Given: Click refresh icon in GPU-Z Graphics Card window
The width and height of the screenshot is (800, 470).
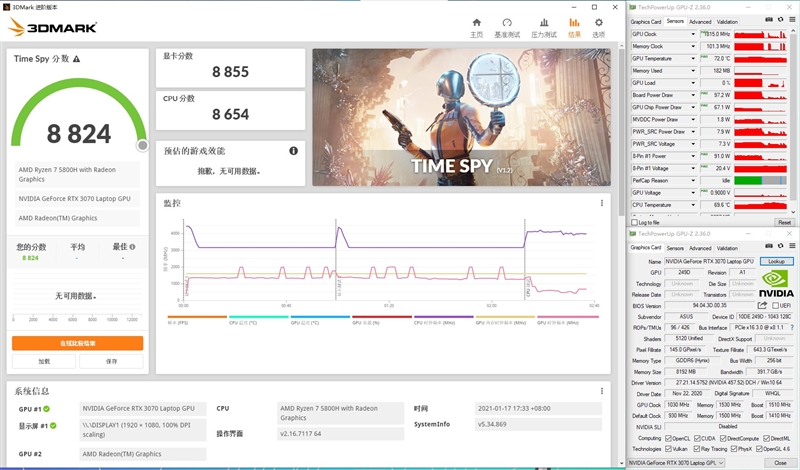Looking at the screenshot, I should [x=780, y=246].
